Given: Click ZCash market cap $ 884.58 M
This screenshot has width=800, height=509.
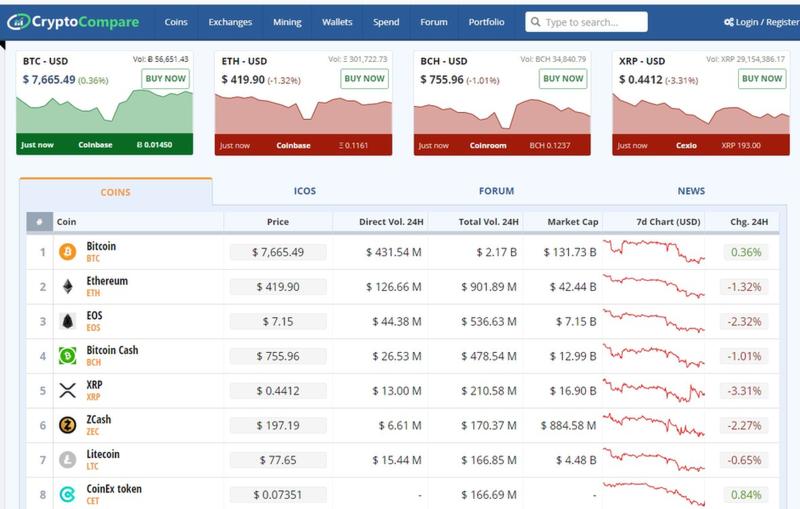Looking at the screenshot, I should click(x=568, y=425).
